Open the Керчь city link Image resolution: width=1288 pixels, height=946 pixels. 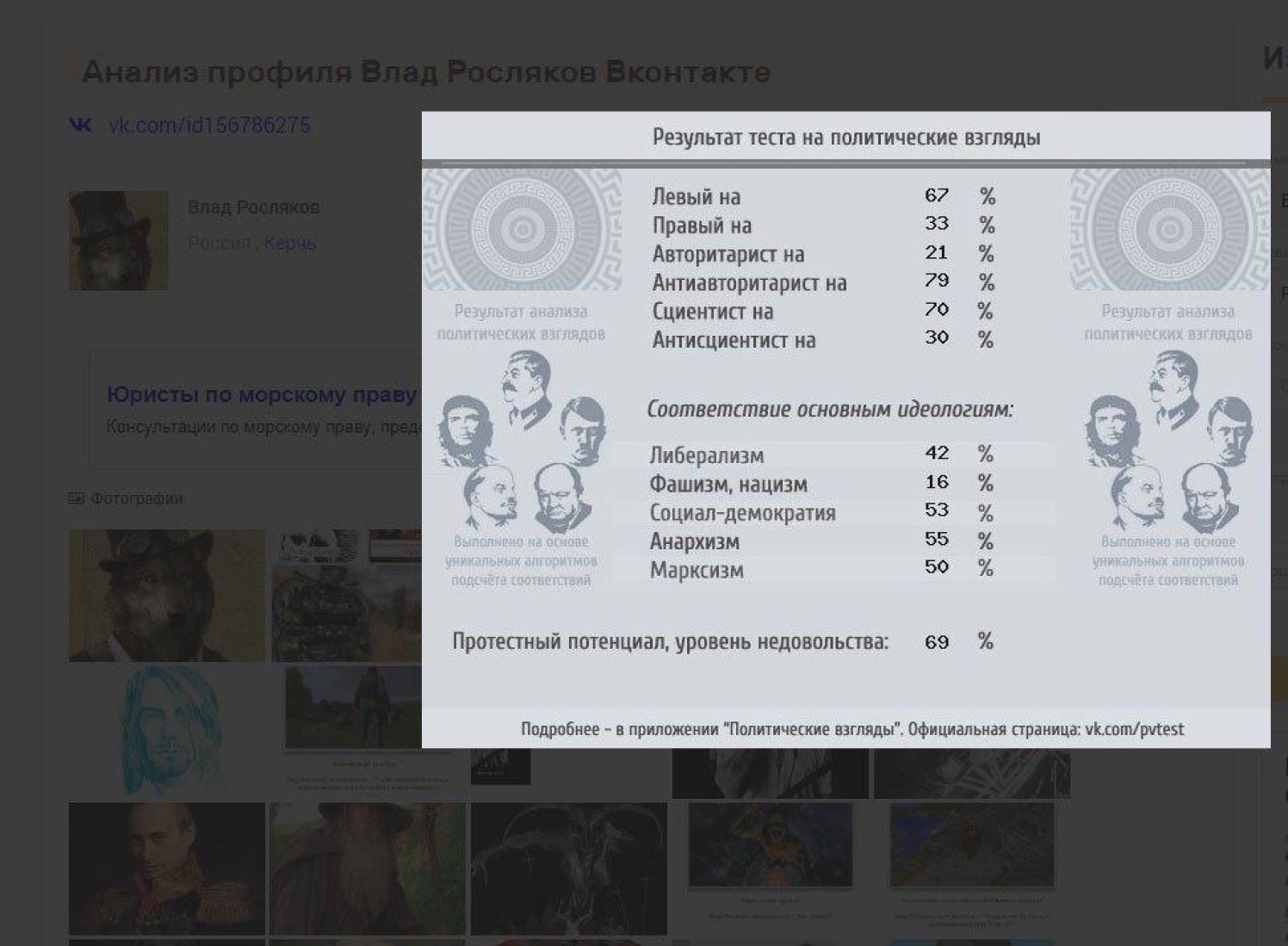289,244
